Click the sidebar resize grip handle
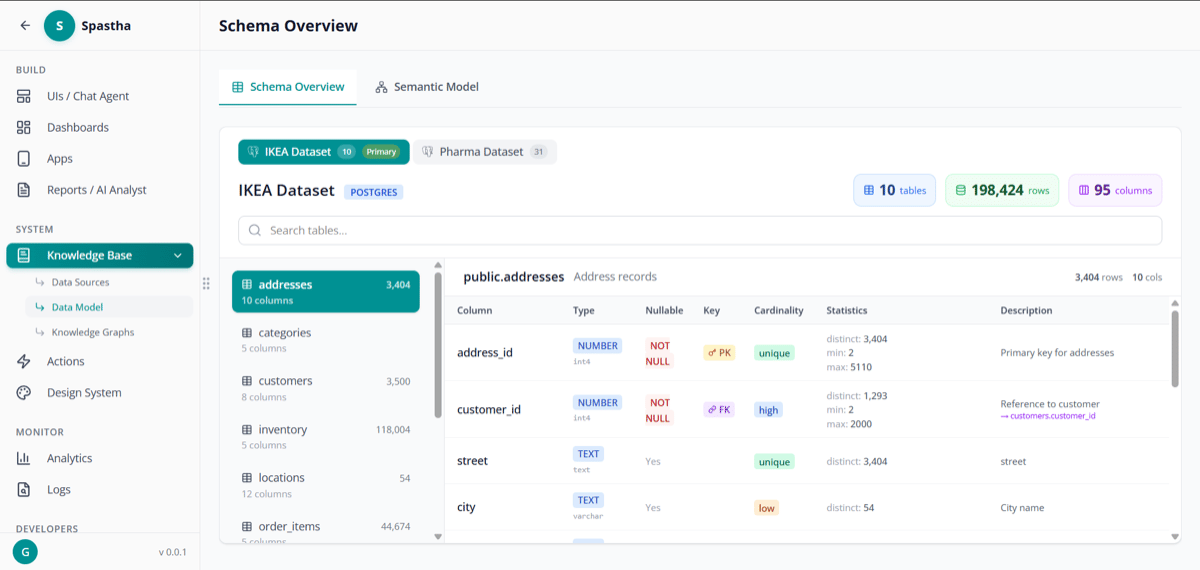 click(206, 284)
